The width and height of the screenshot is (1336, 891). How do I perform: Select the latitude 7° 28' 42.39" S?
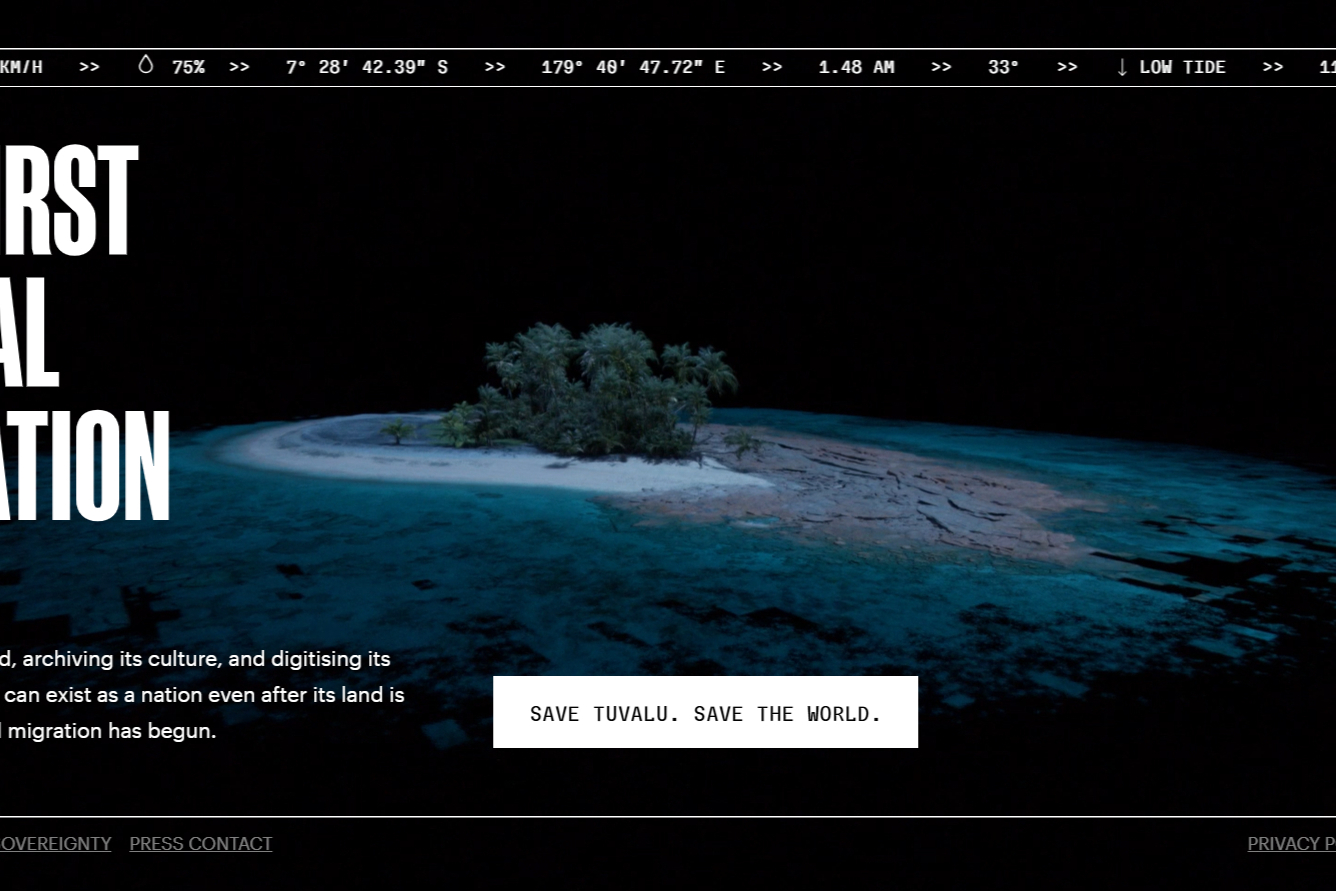click(367, 67)
